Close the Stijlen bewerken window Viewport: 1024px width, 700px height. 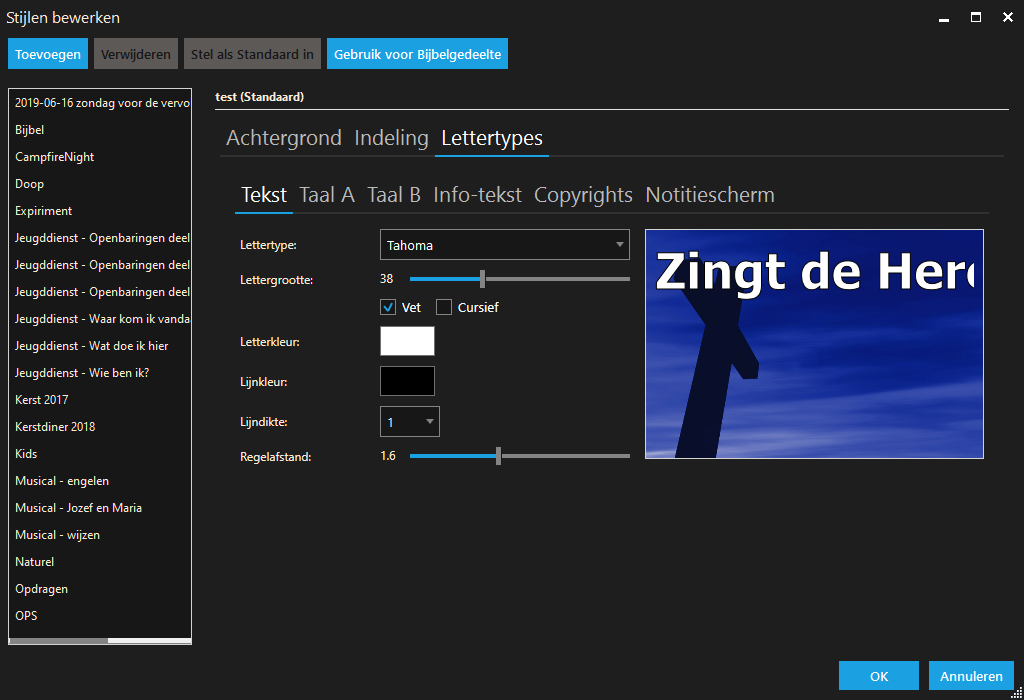click(x=1008, y=18)
